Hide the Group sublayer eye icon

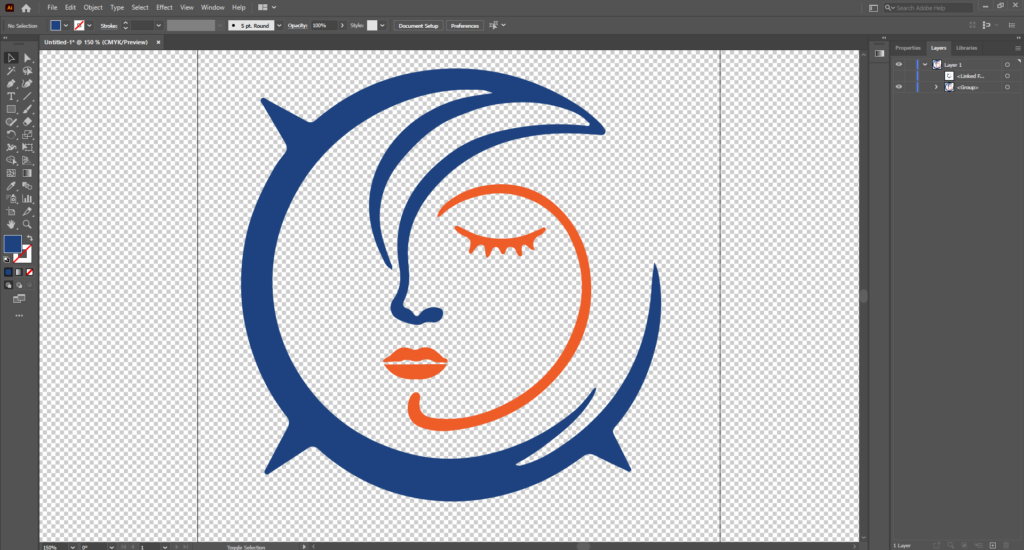[x=899, y=87]
